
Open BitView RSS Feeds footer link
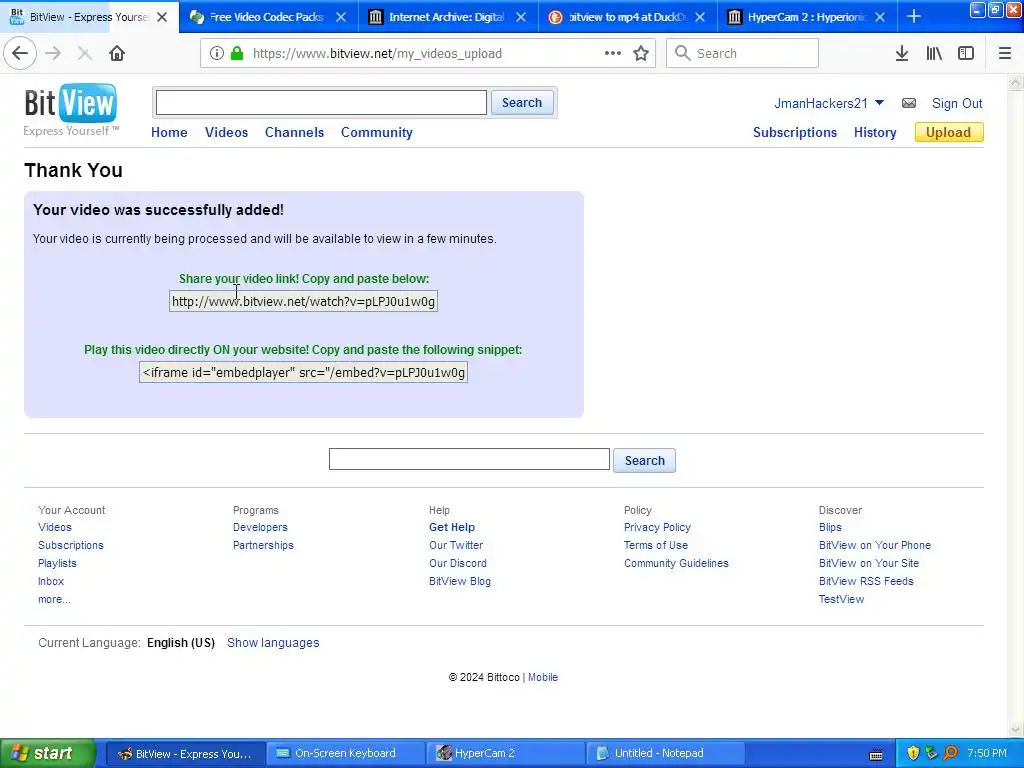click(866, 581)
